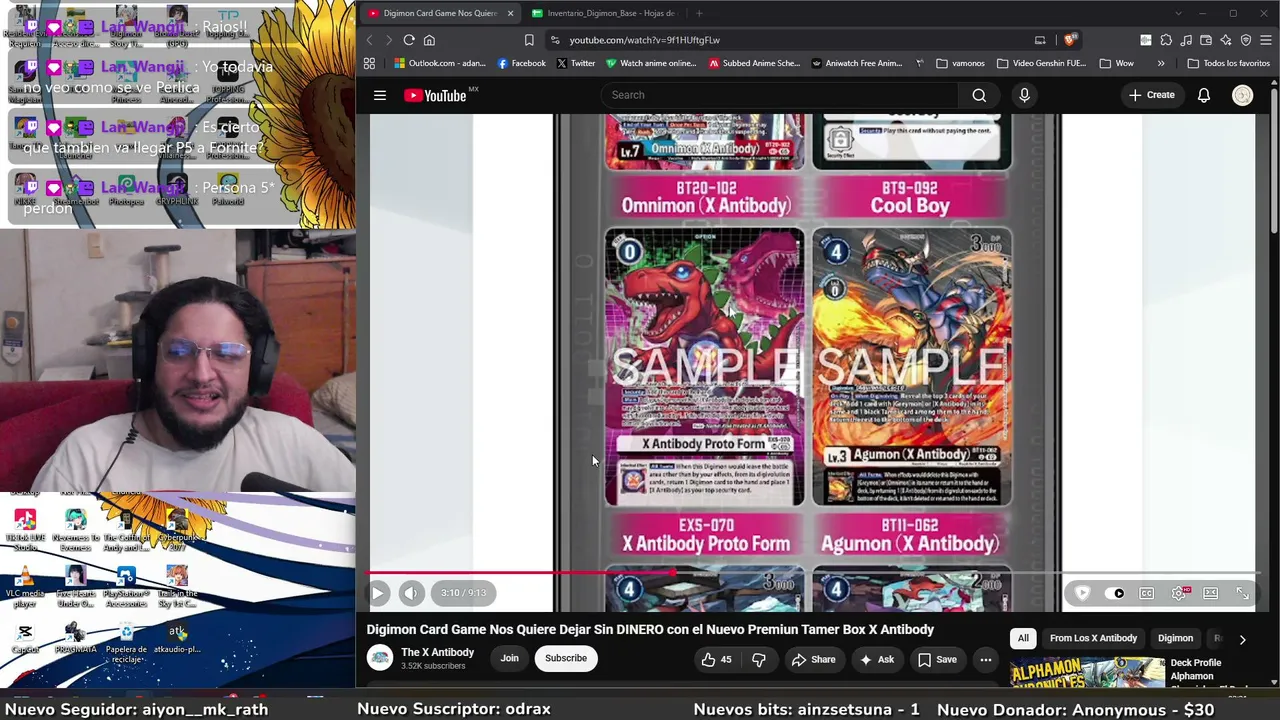Open the Watch anime online bookmark
The image size is (1280, 720).
(651, 63)
